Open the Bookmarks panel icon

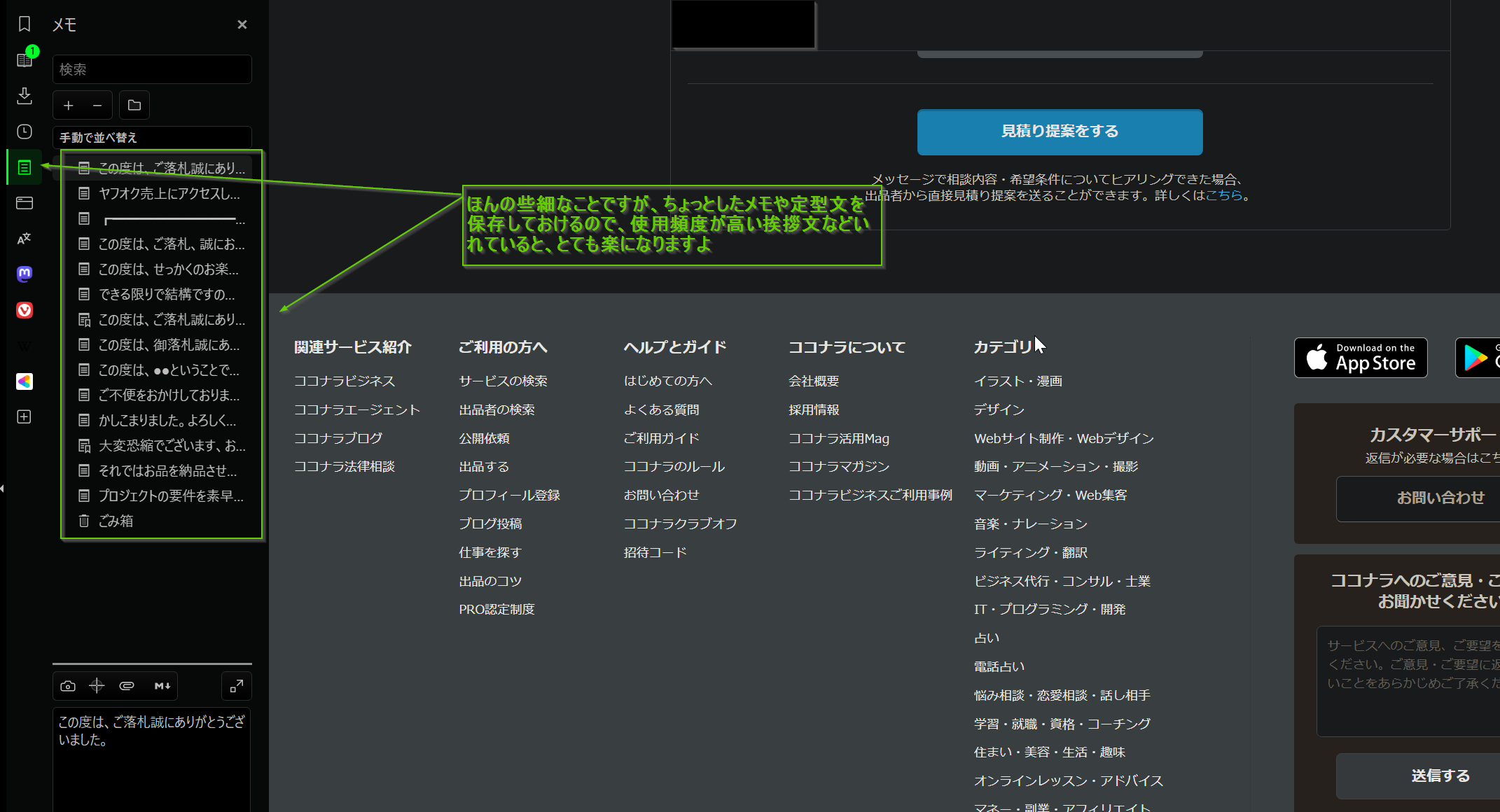tap(25, 24)
